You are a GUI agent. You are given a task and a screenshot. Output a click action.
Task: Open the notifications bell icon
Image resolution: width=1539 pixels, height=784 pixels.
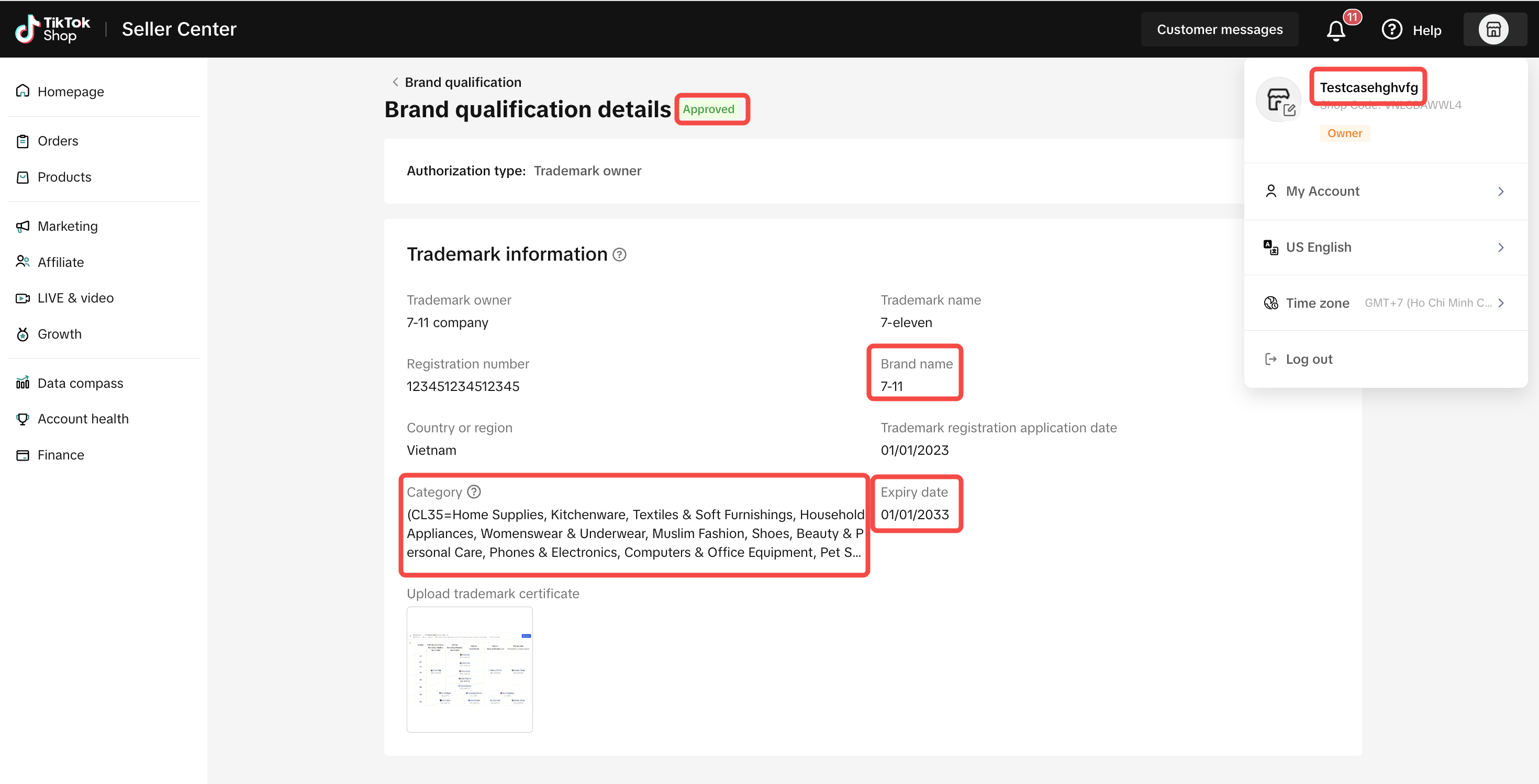coord(1336,30)
